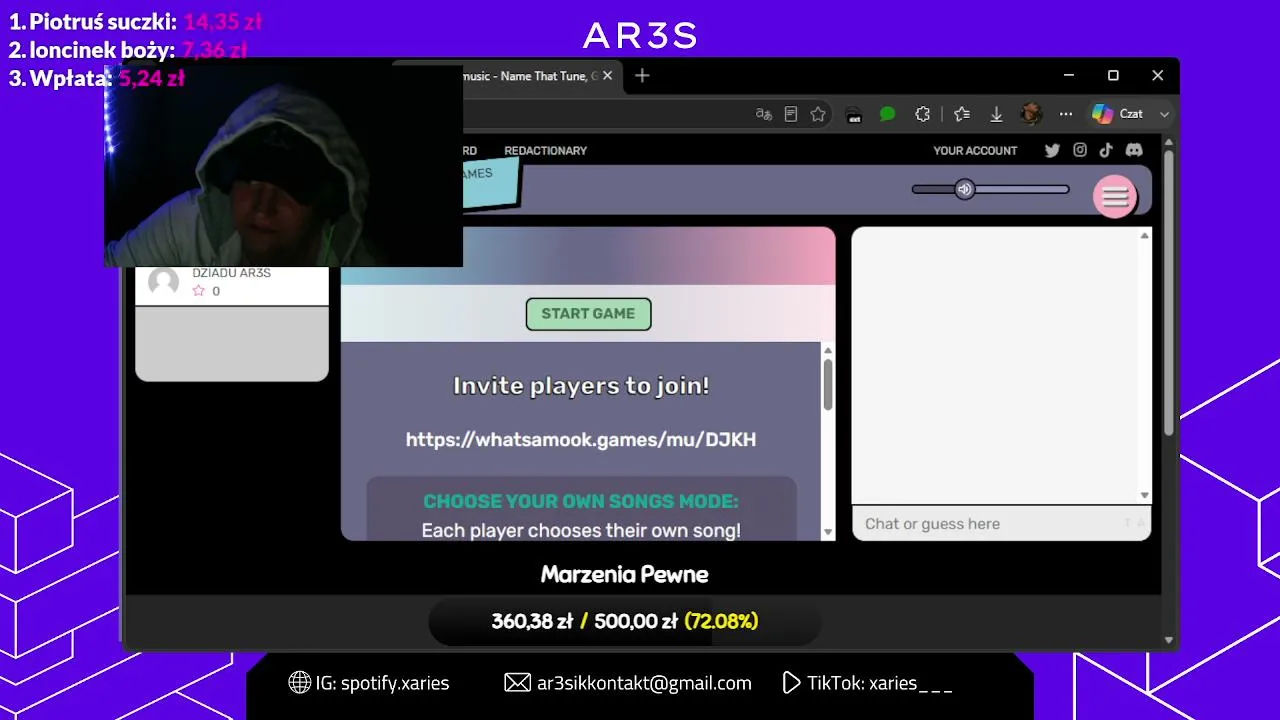Bookmark this page with the star icon
The image size is (1280, 720).
tap(818, 114)
